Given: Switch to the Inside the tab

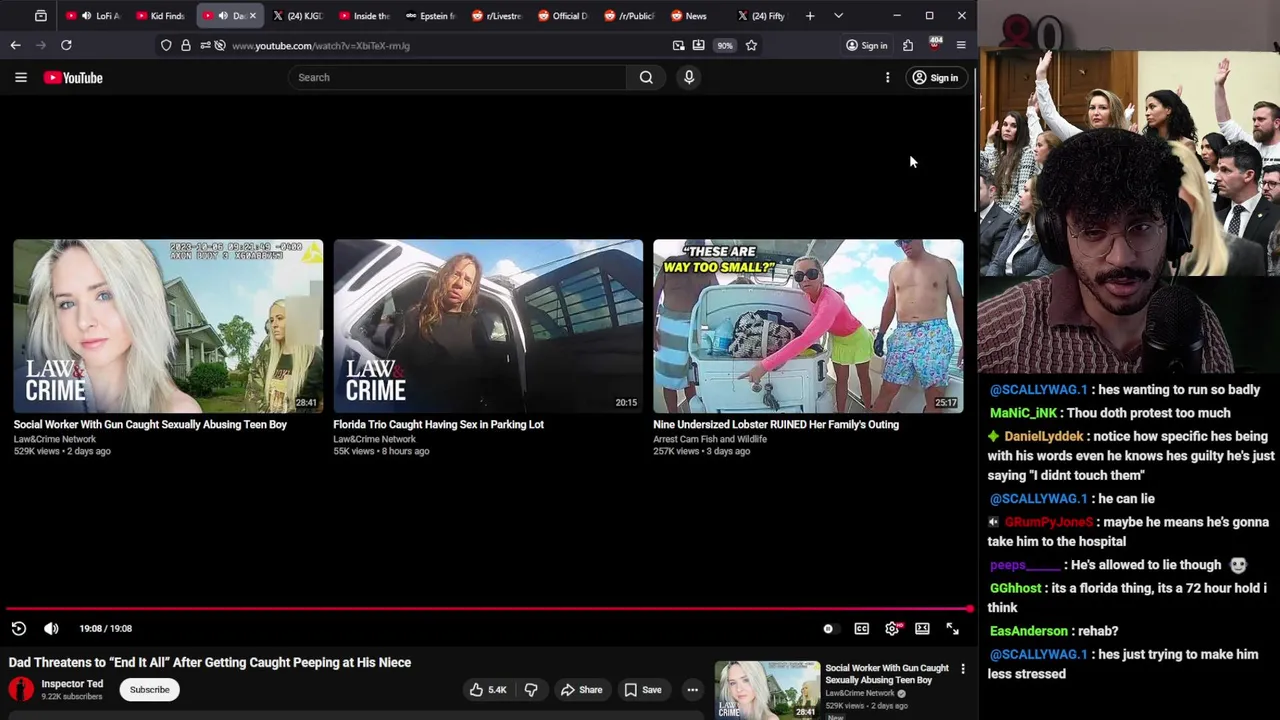Looking at the screenshot, I should pyautogui.click(x=365, y=16).
